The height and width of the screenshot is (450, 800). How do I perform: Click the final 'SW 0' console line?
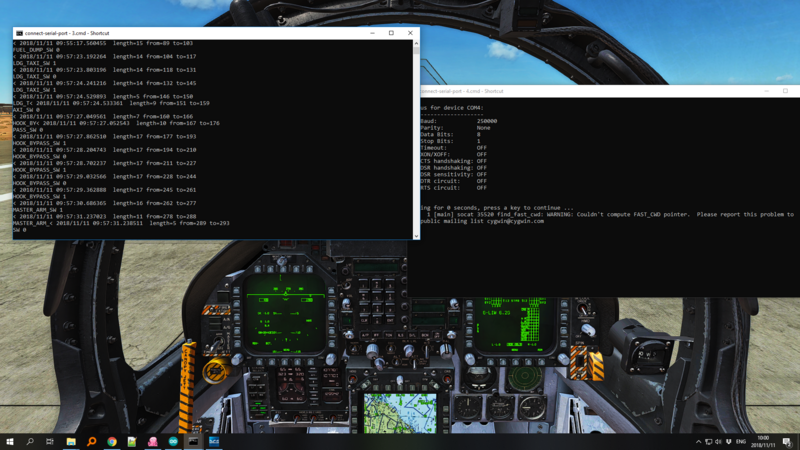point(20,230)
